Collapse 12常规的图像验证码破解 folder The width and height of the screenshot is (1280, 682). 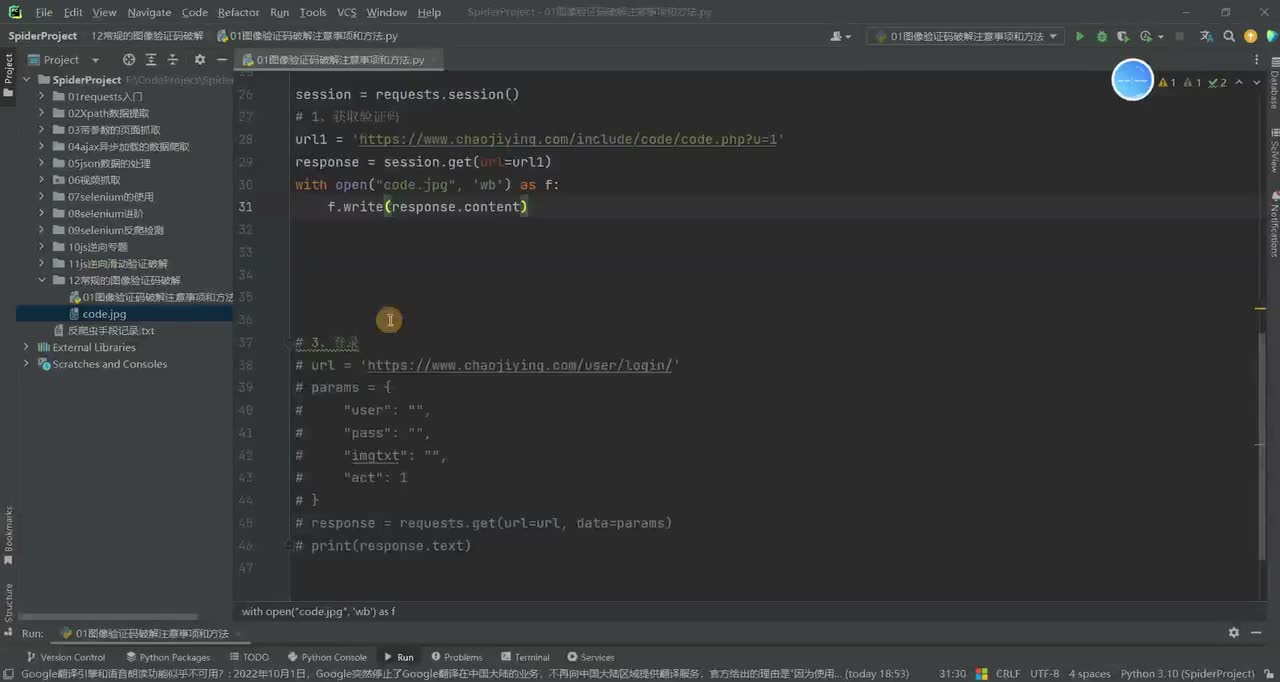click(43, 280)
